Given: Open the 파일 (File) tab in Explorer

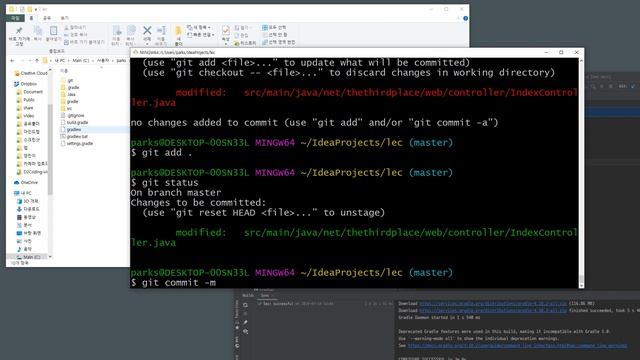Looking at the screenshot, I should click(15, 18).
